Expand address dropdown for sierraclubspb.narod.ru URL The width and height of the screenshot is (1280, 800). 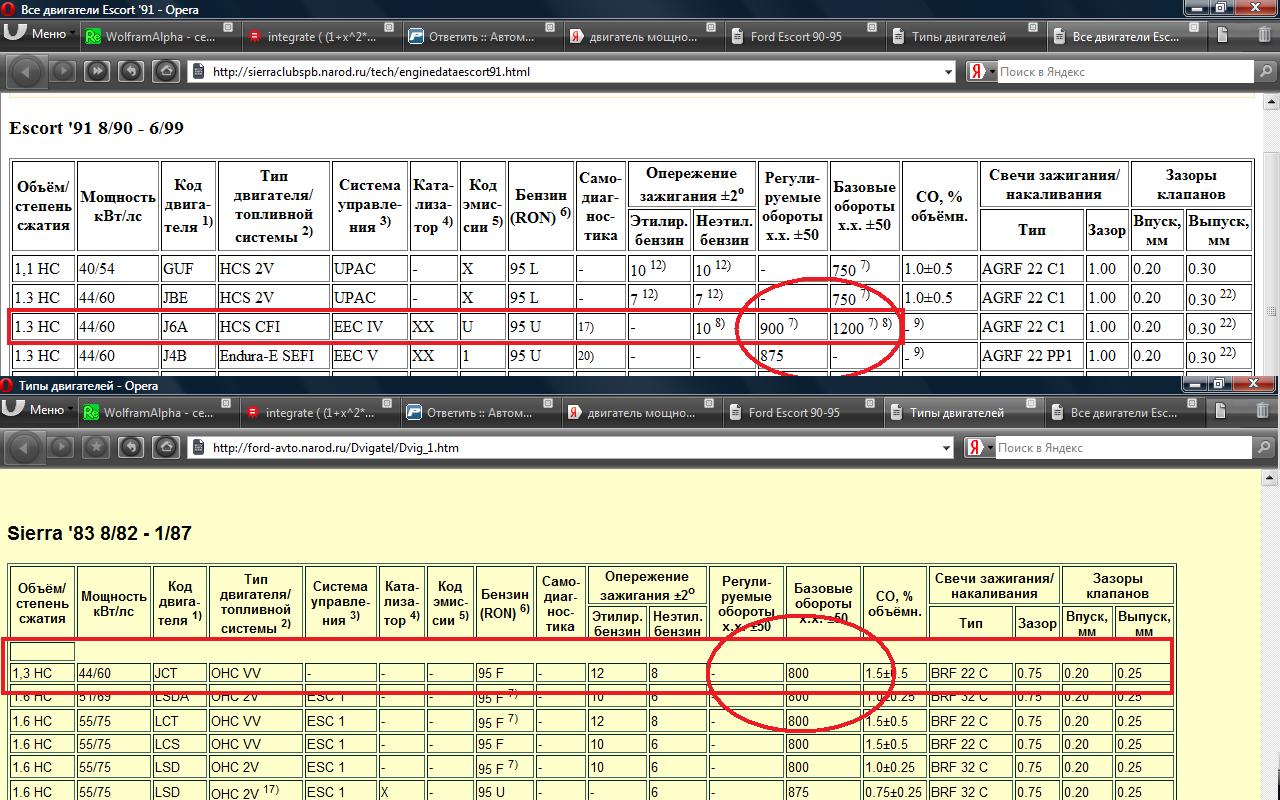pyautogui.click(x=948, y=72)
